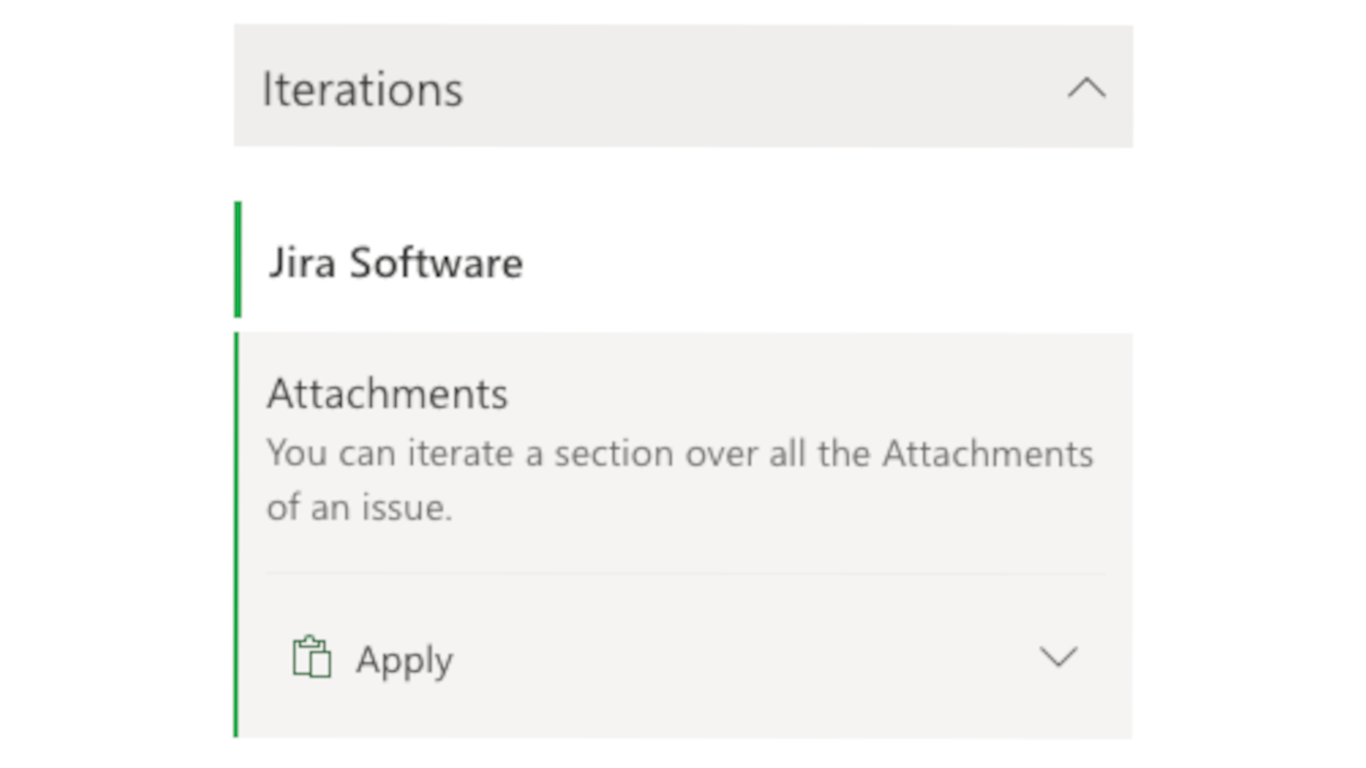
Task: Click the Iterations header title
Action: (362, 89)
